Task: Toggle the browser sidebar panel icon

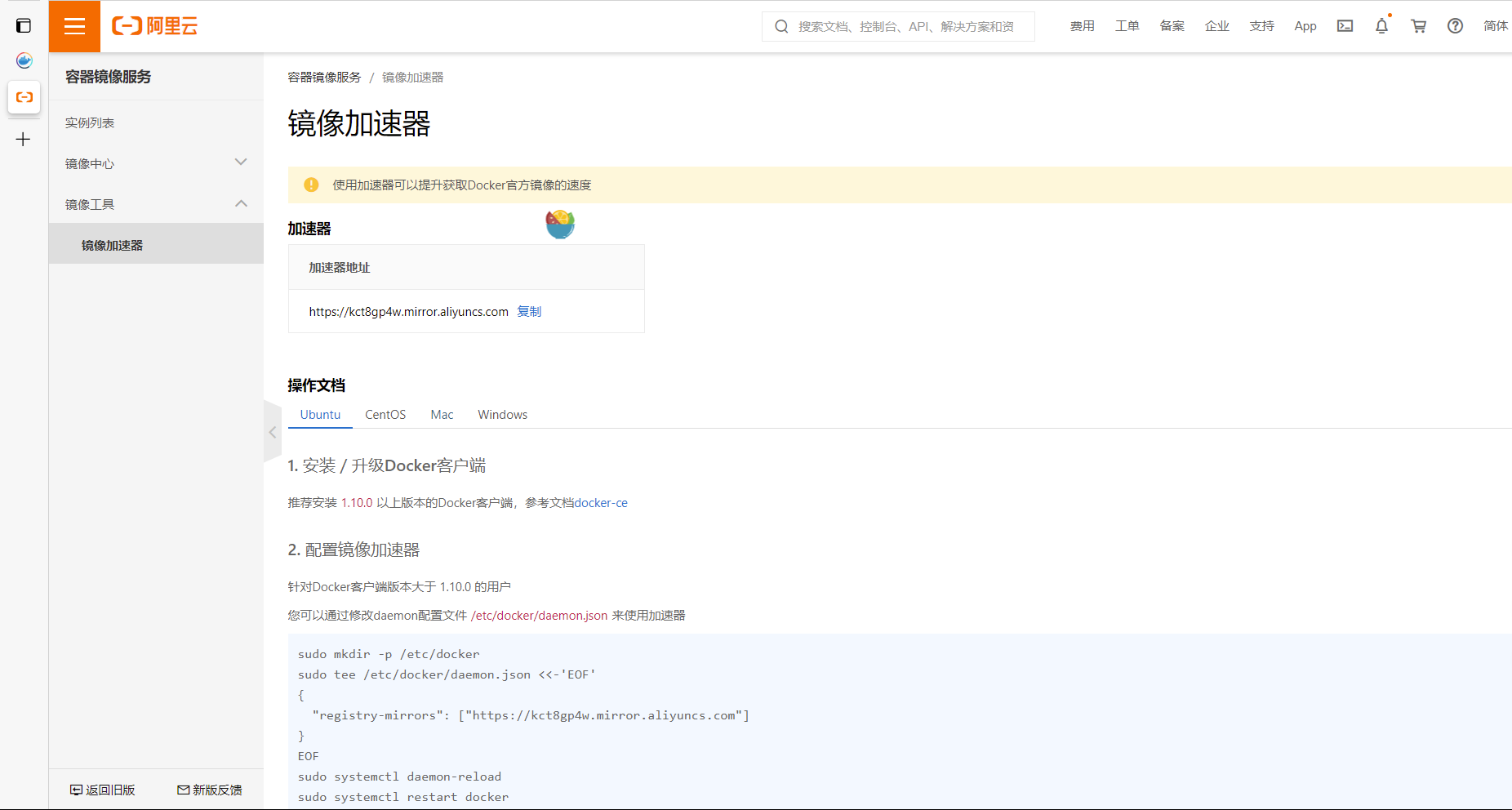Action: pos(24,26)
